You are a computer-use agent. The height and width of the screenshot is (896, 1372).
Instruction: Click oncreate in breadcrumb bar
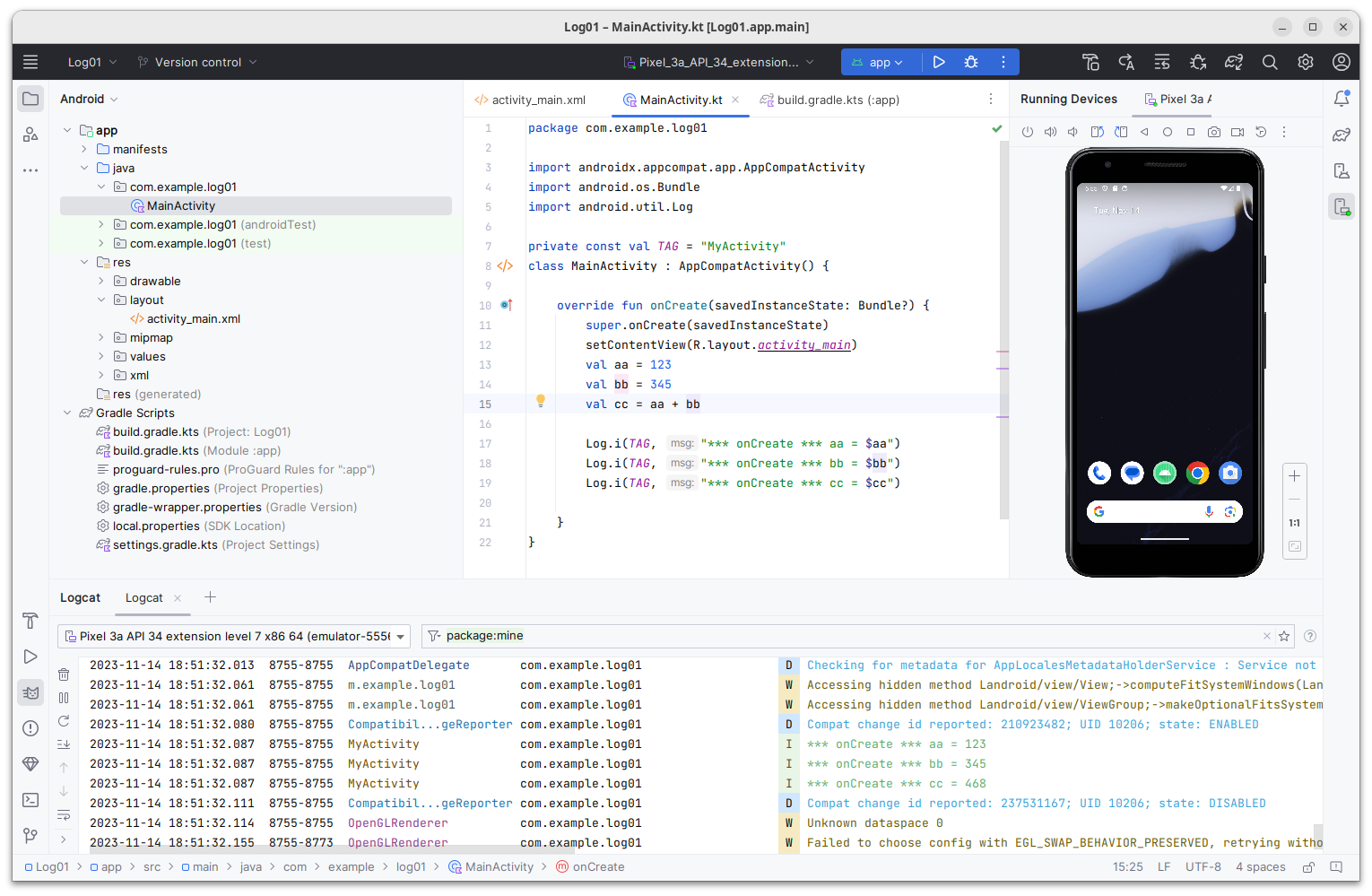pos(590,866)
